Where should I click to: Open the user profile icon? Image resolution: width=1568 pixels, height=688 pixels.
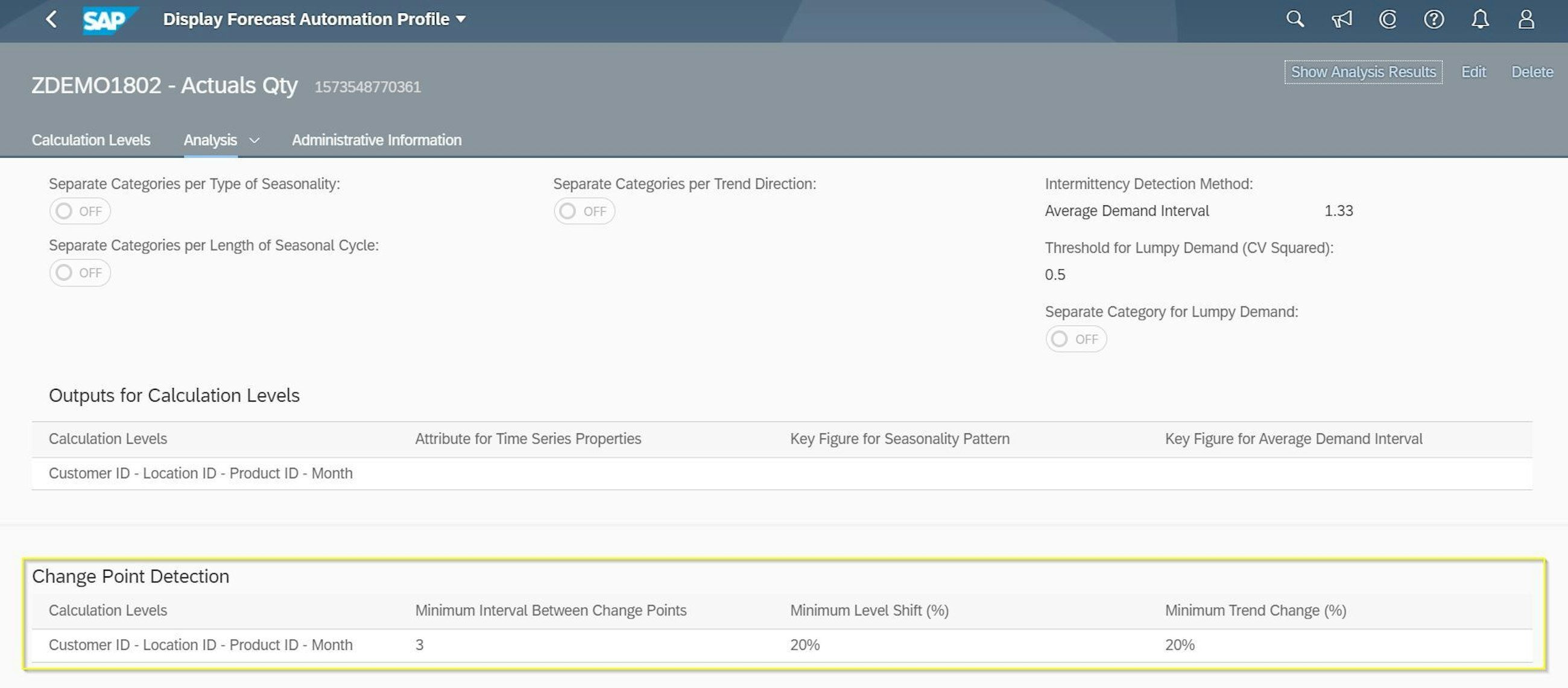(1526, 19)
